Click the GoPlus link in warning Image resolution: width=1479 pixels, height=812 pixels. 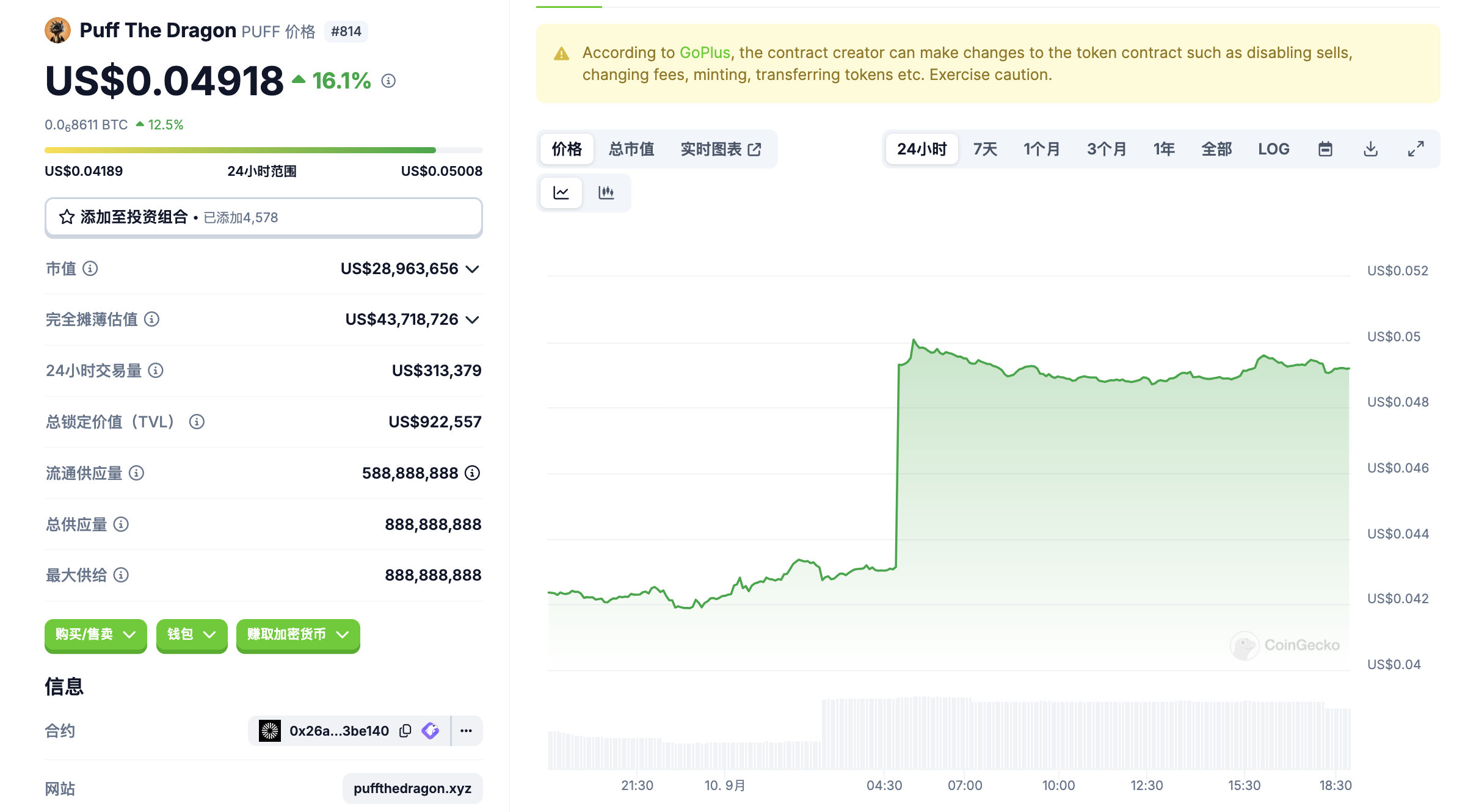click(x=705, y=53)
